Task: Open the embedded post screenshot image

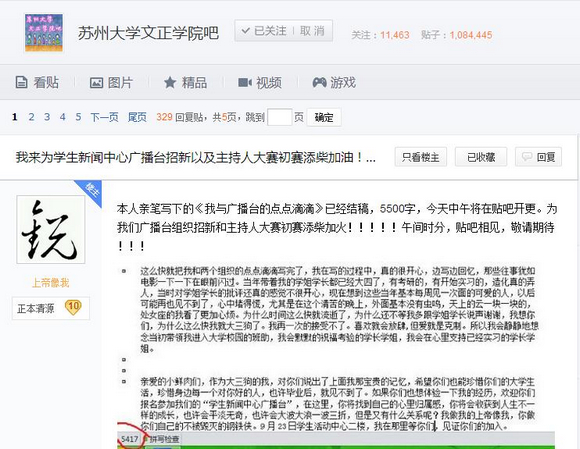Action: (336, 356)
